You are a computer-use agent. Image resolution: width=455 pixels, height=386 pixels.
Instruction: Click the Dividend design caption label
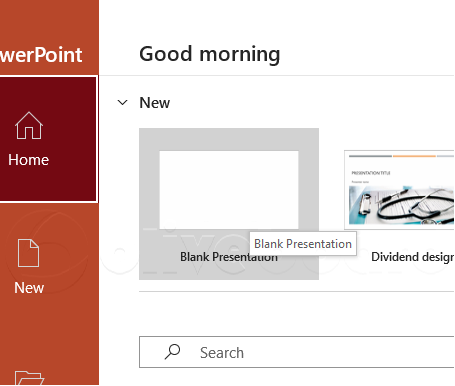click(x=413, y=257)
